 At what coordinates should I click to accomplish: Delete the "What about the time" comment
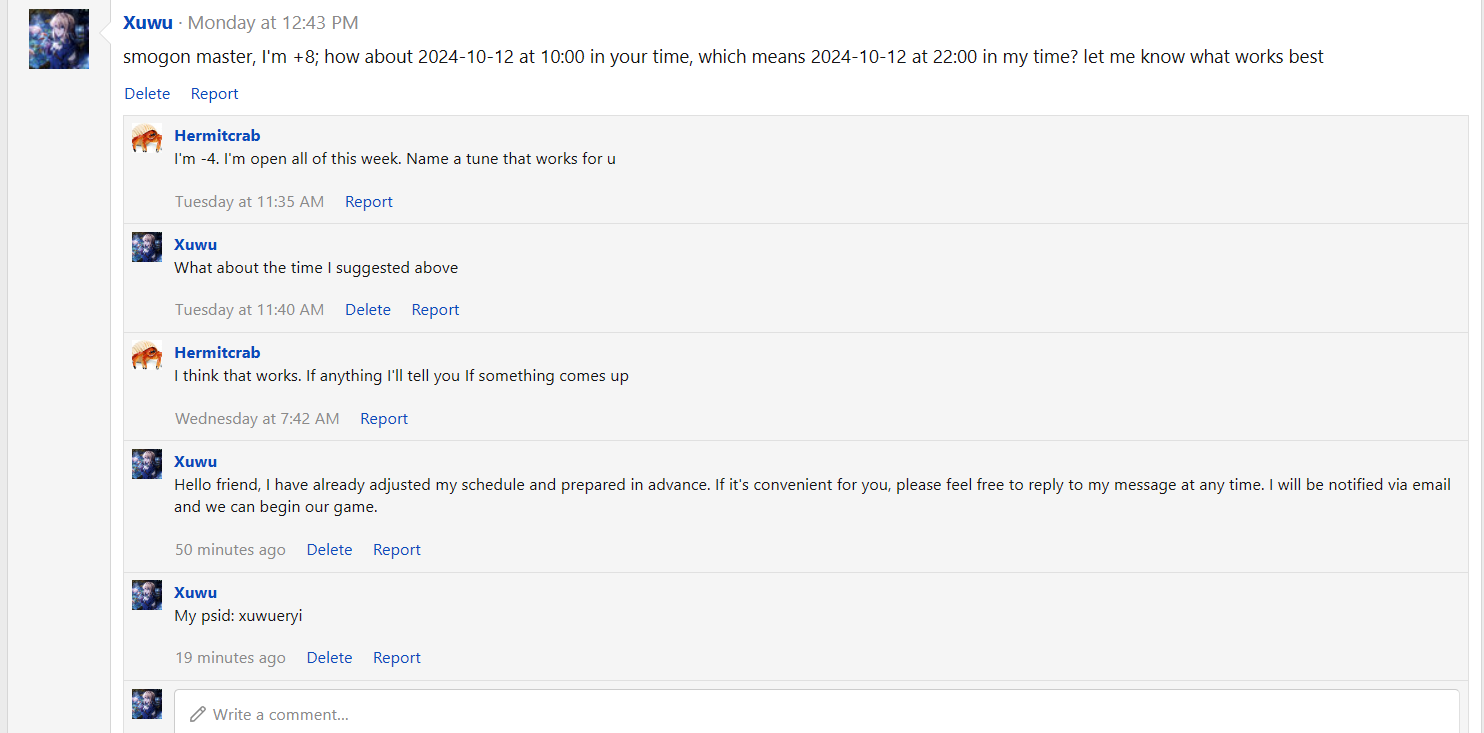367,310
